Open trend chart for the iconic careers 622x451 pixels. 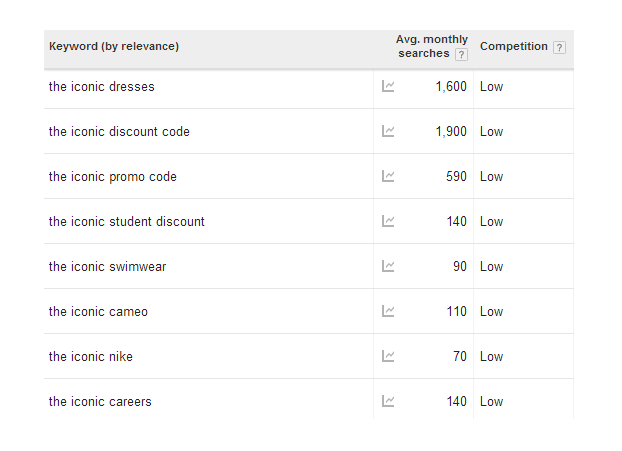click(388, 401)
